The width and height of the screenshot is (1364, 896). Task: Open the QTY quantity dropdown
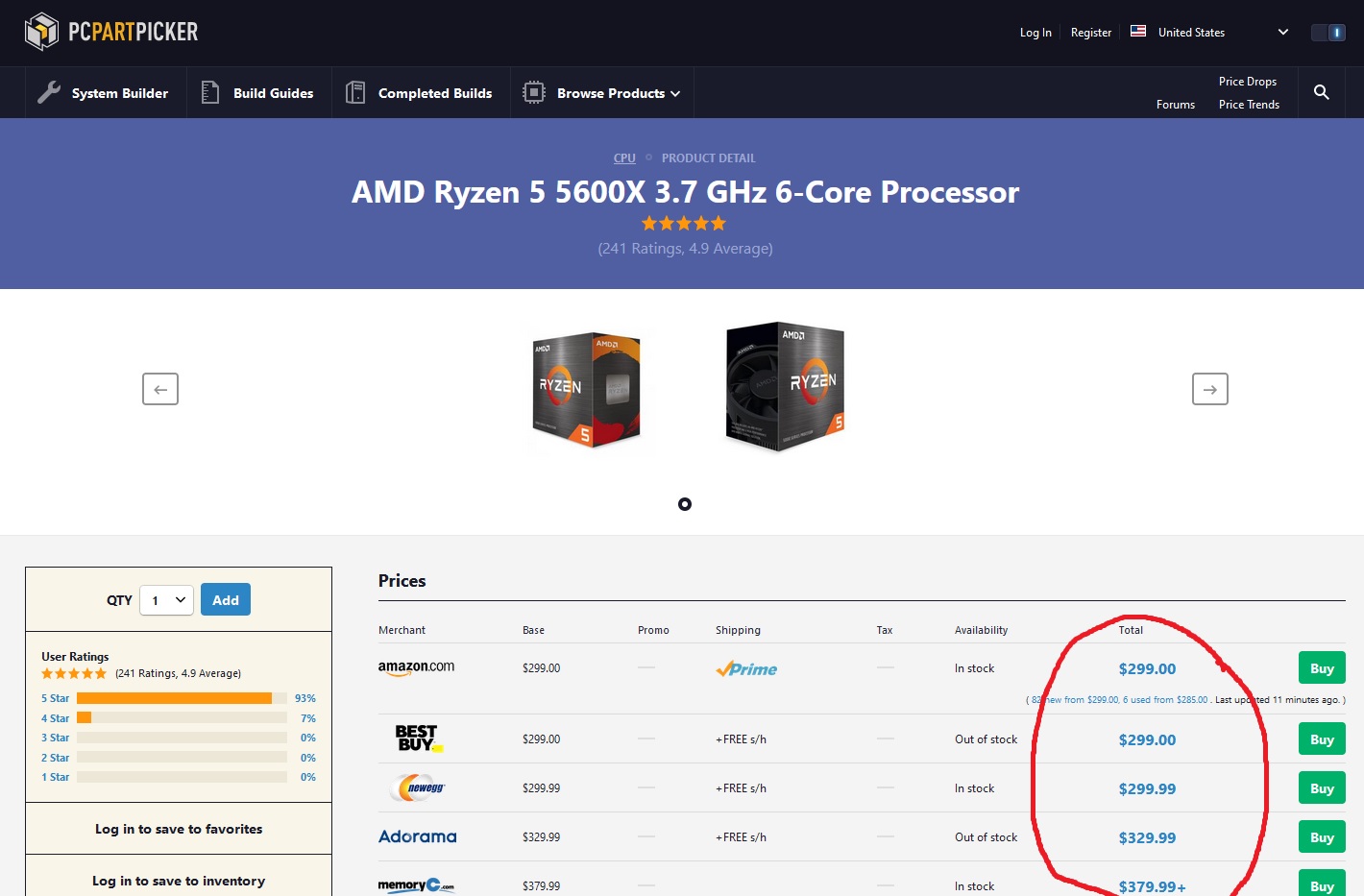(167, 600)
